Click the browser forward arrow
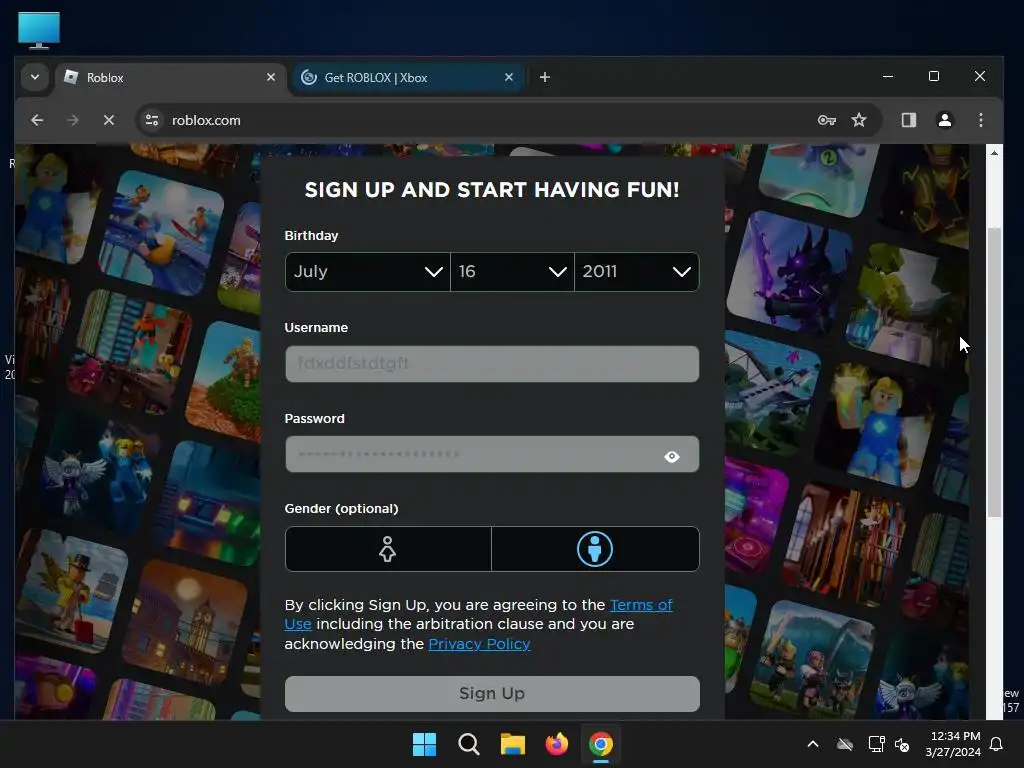Image resolution: width=1024 pixels, height=768 pixels. [73, 120]
